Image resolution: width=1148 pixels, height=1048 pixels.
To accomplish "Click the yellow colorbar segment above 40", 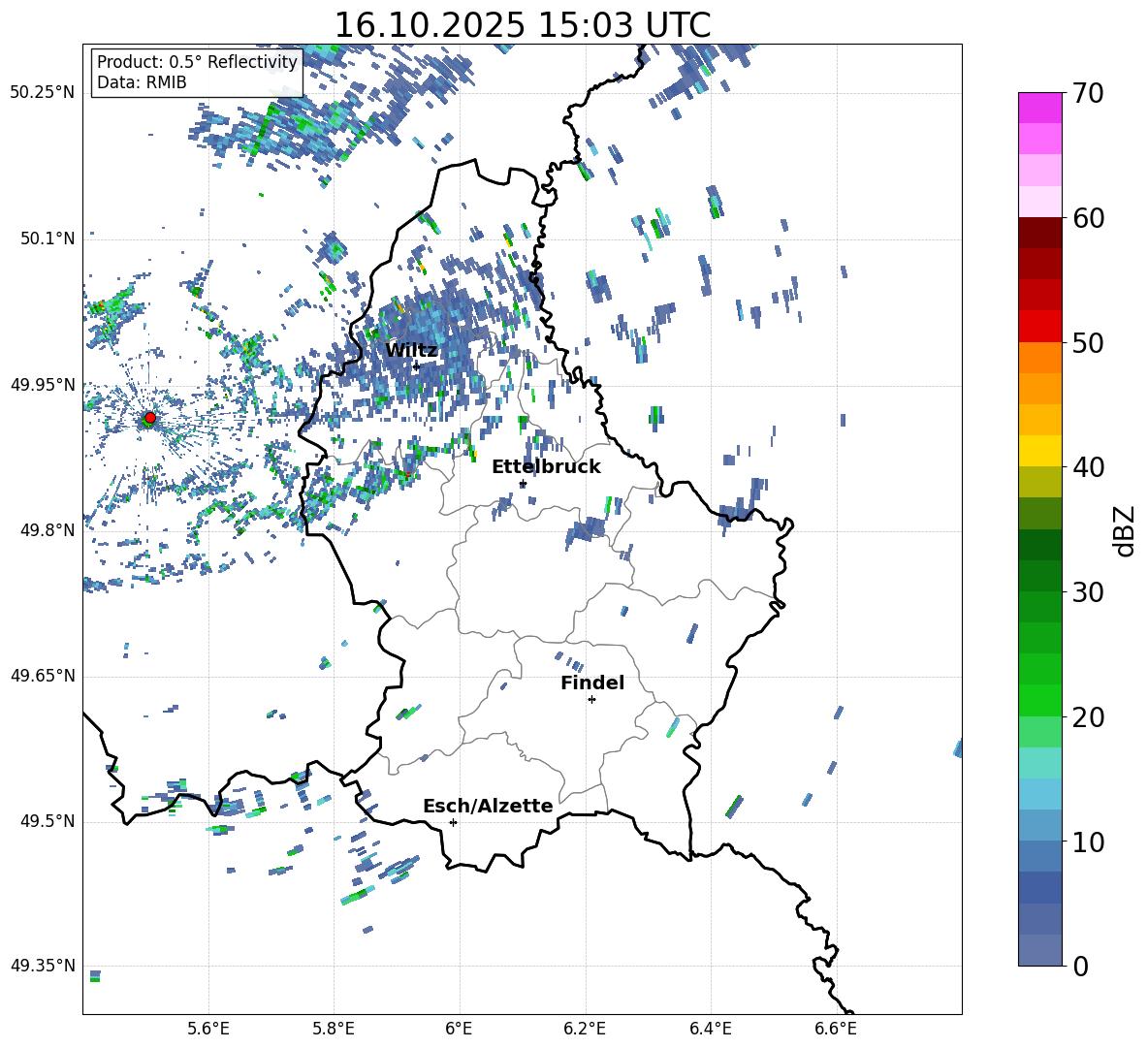I will point(1039,451).
